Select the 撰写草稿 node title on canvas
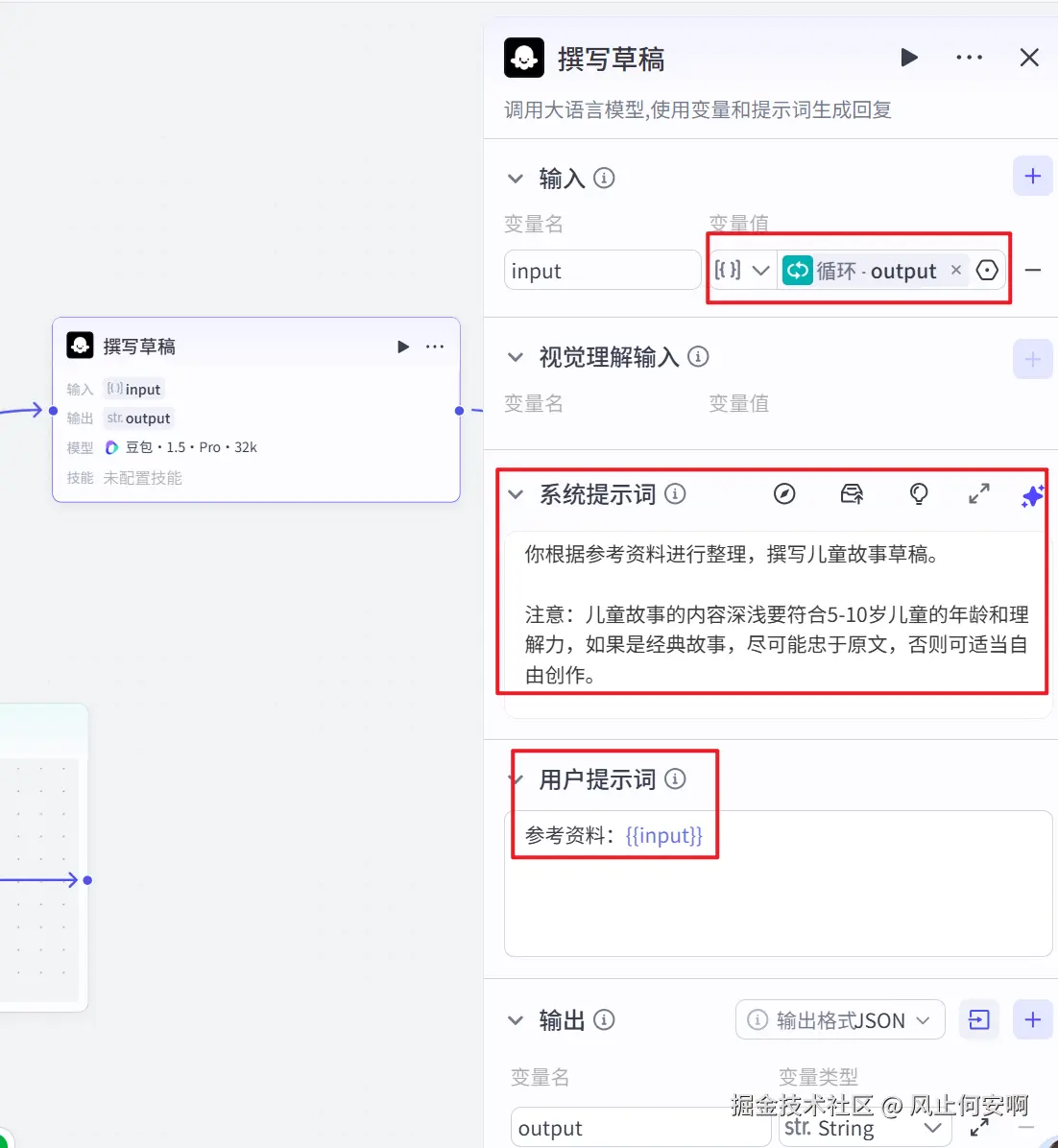1058x1148 pixels. click(x=139, y=347)
